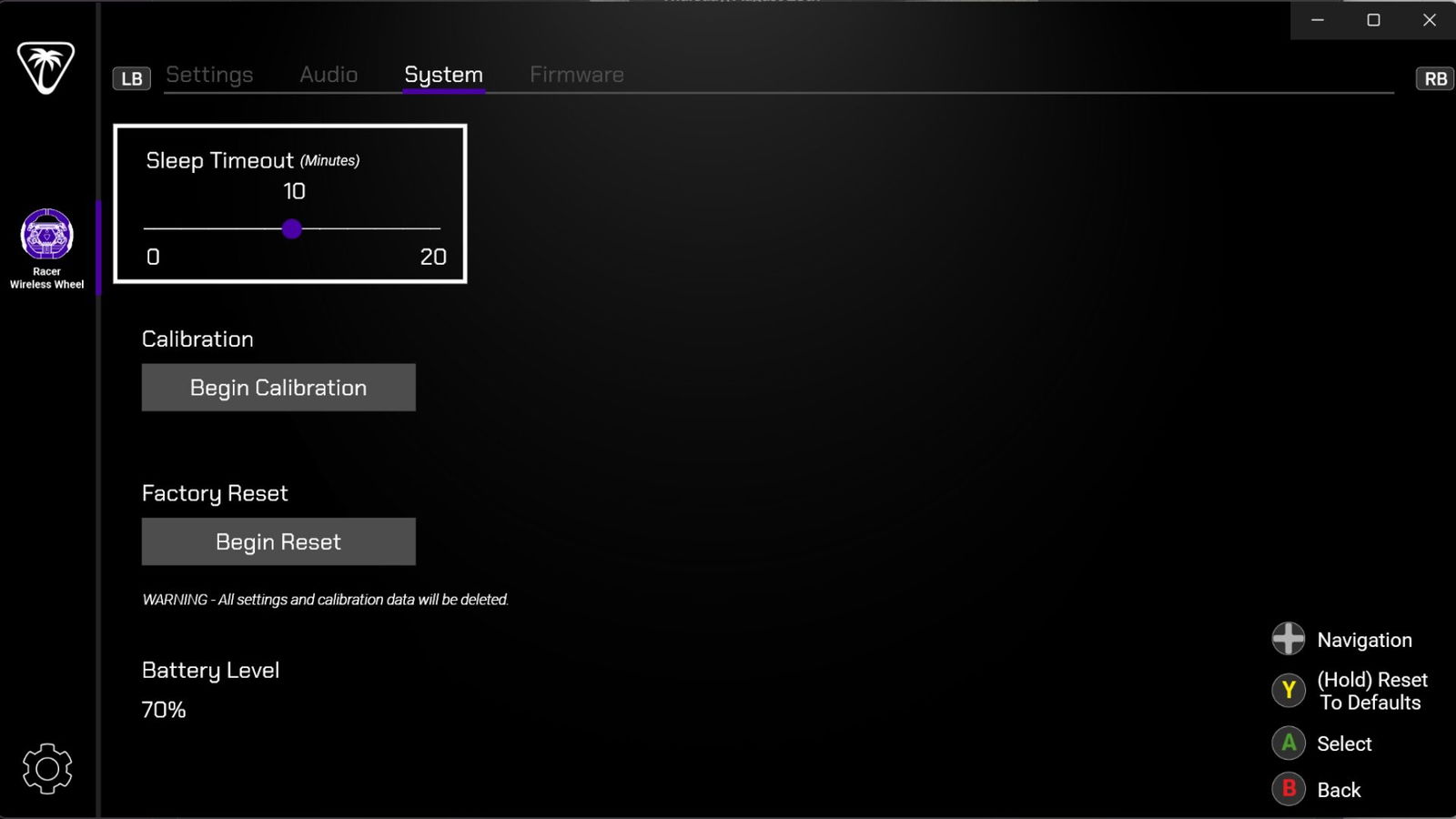Select the System tab

[443, 76]
